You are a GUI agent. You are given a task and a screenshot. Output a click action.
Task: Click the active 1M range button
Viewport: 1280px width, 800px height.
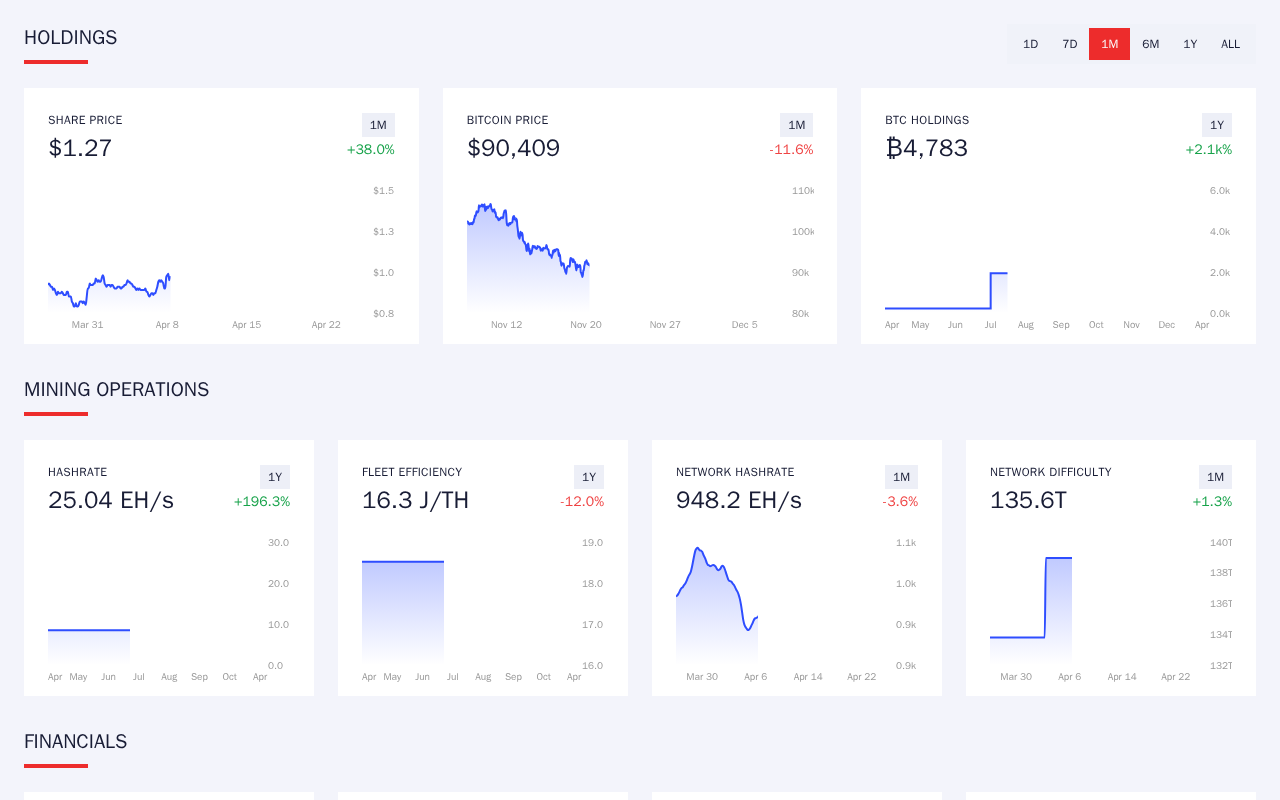1109,44
